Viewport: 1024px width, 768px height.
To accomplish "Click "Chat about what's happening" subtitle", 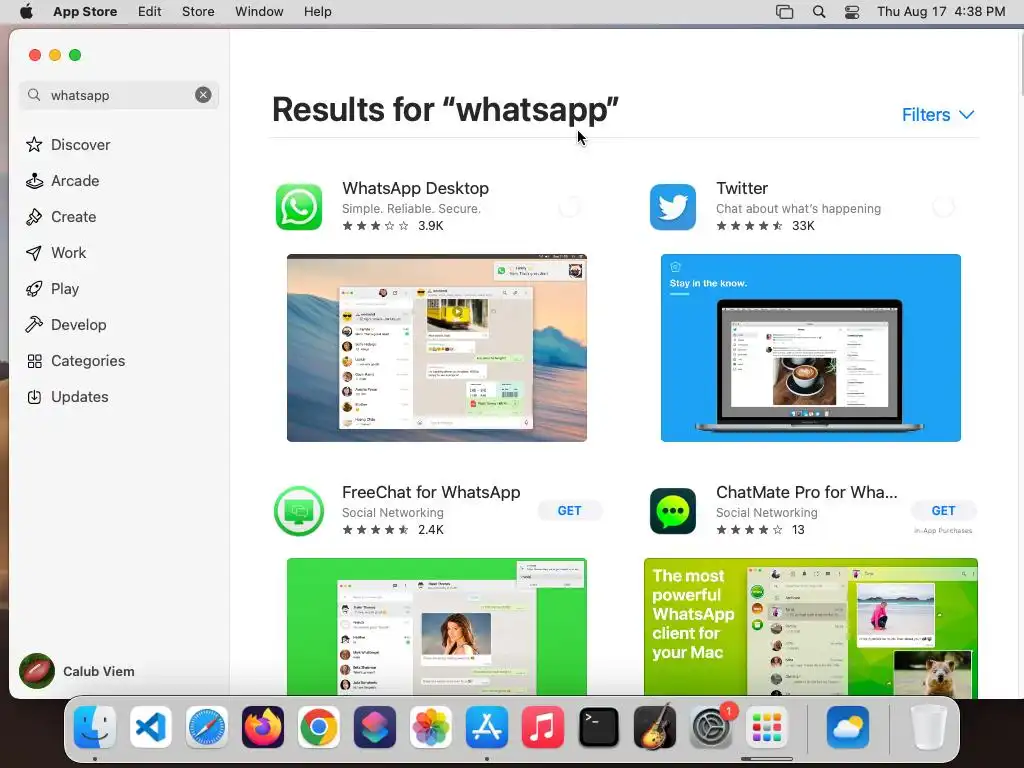I will (x=798, y=209).
